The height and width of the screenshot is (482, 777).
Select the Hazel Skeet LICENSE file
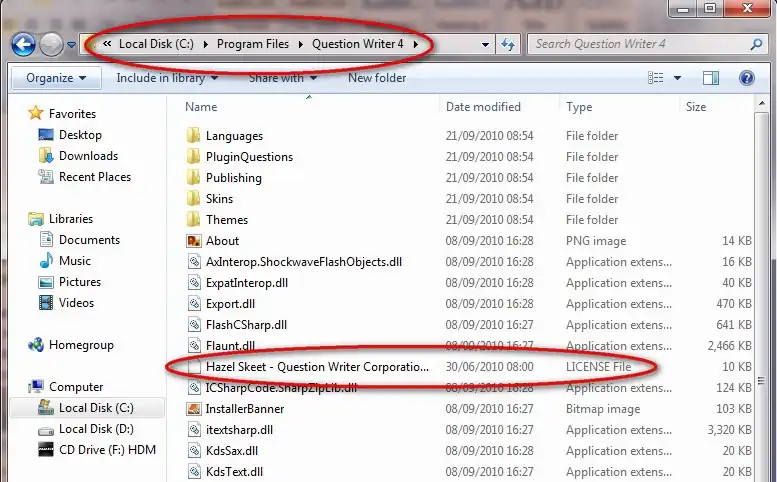pyautogui.click(x=316, y=367)
